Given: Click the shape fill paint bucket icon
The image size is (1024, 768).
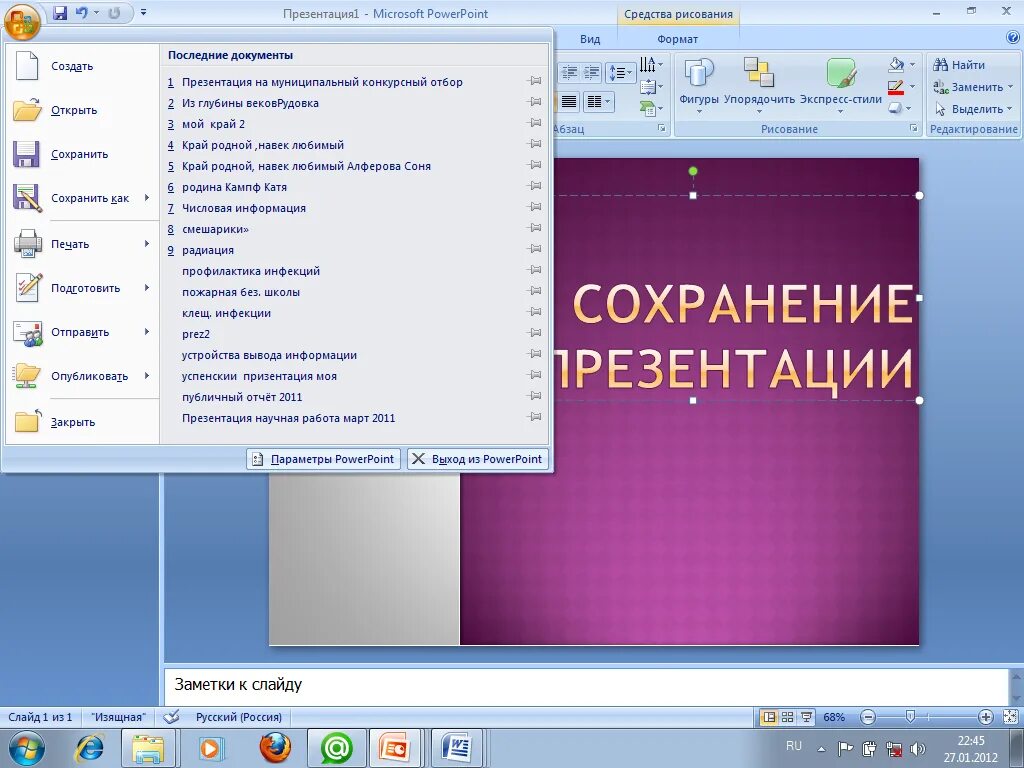Looking at the screenshot, I should 896,65.
